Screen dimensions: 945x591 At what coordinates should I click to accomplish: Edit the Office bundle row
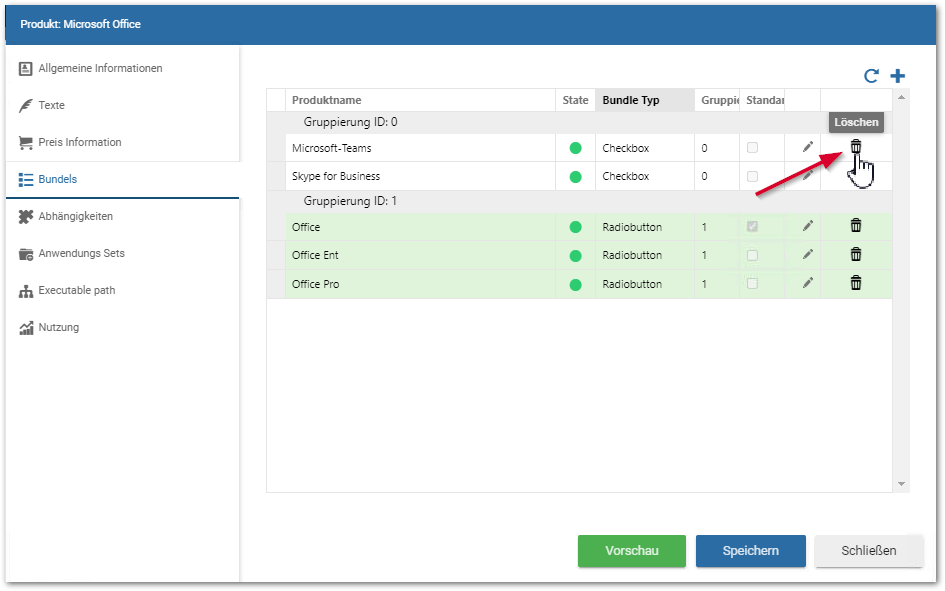pos(808,226)
